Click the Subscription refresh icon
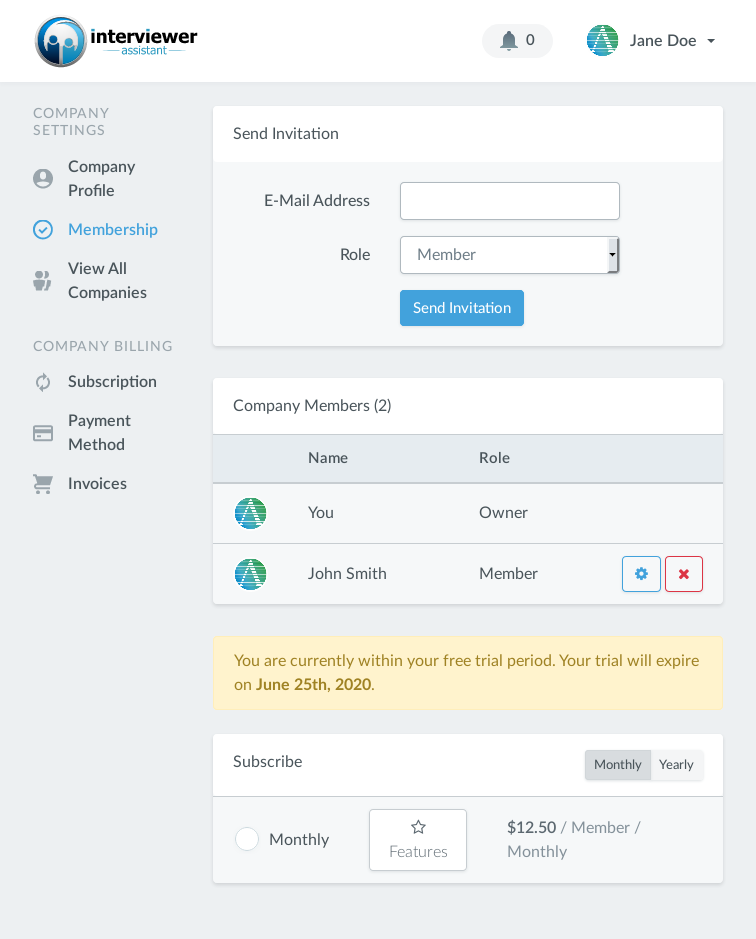Screen dimensions: 756x939 (x=43, y=382)
